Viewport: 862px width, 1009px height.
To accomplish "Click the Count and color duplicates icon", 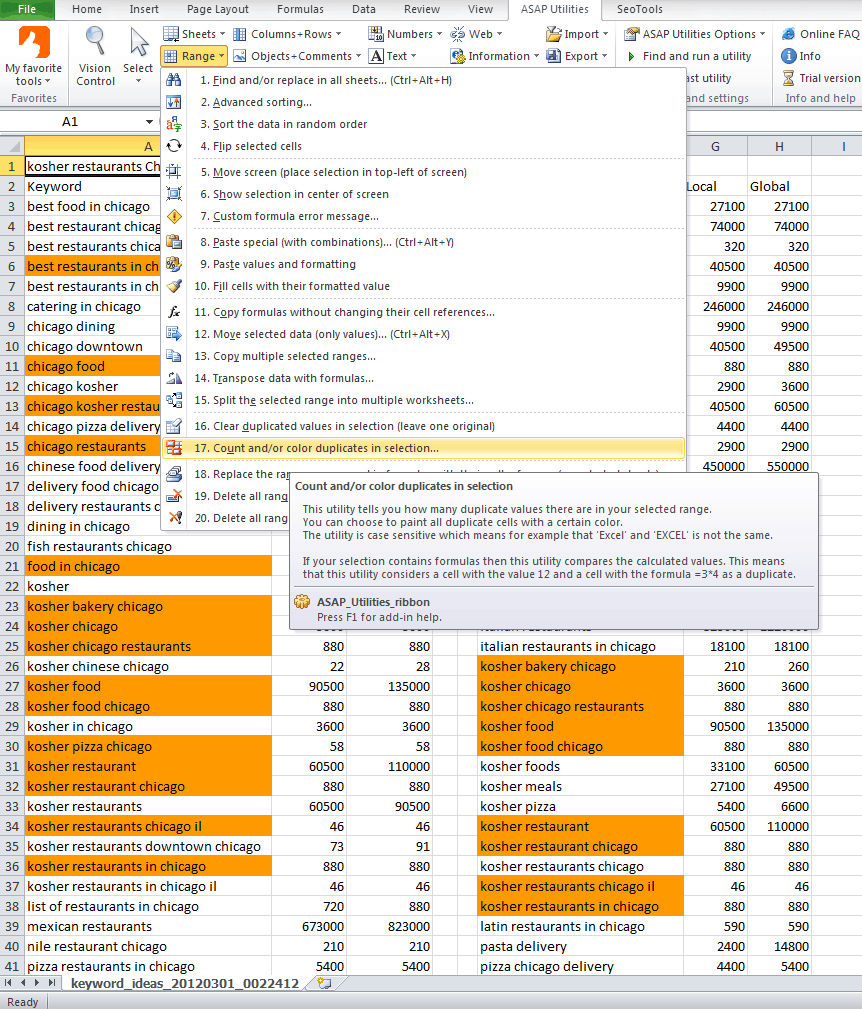I will click(174, 448).
